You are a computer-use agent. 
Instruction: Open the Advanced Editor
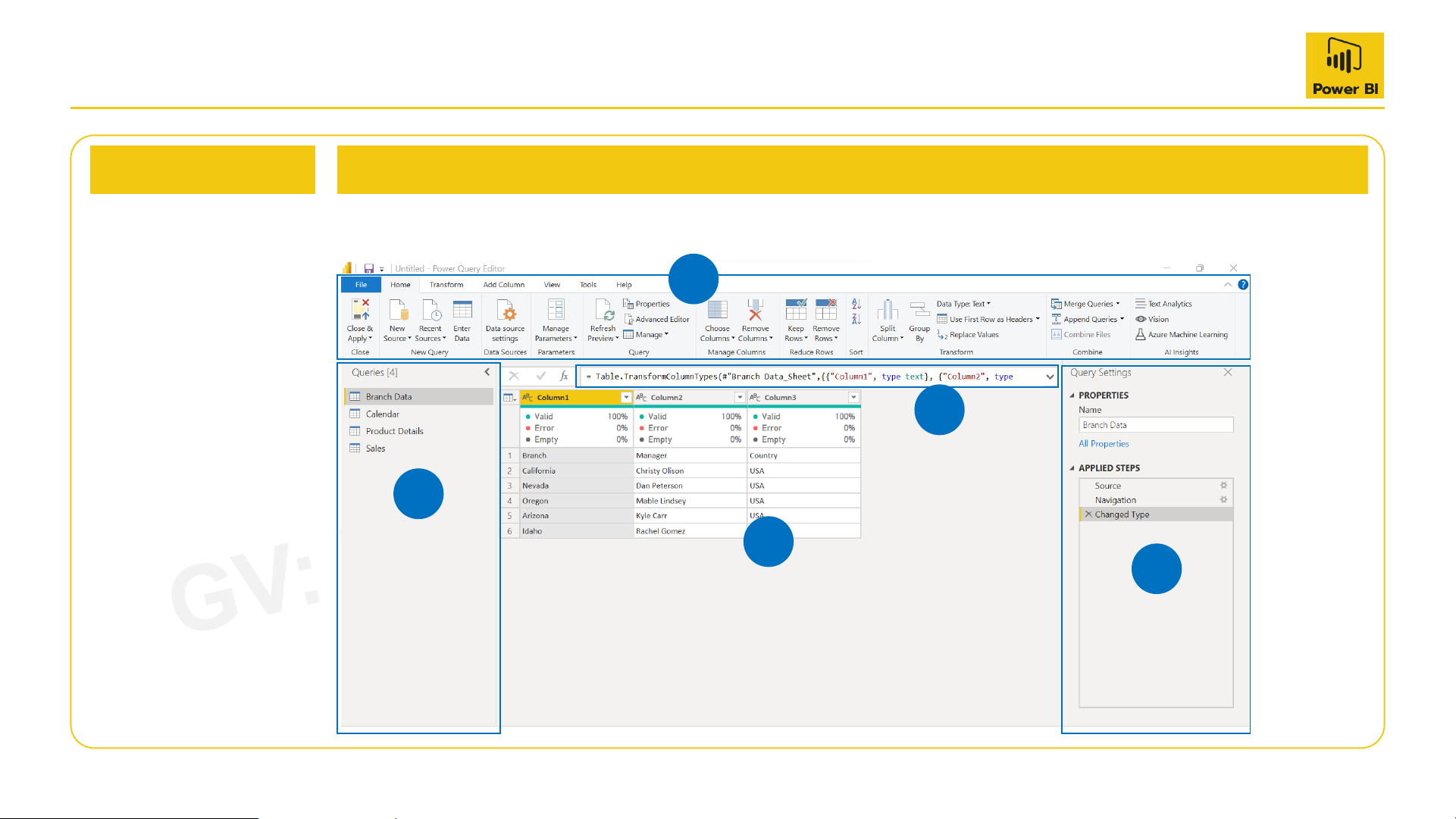pyautogui.click(x=656, y=319)
